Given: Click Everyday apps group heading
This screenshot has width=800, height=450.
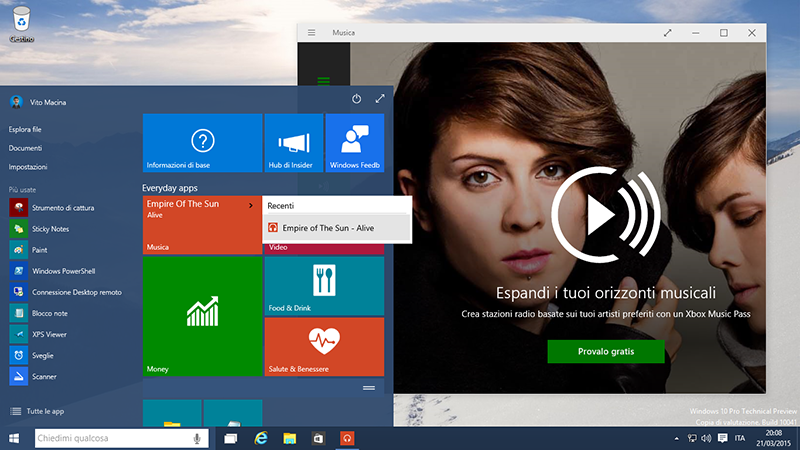Looking at the screenshot, I should (170, 188).
